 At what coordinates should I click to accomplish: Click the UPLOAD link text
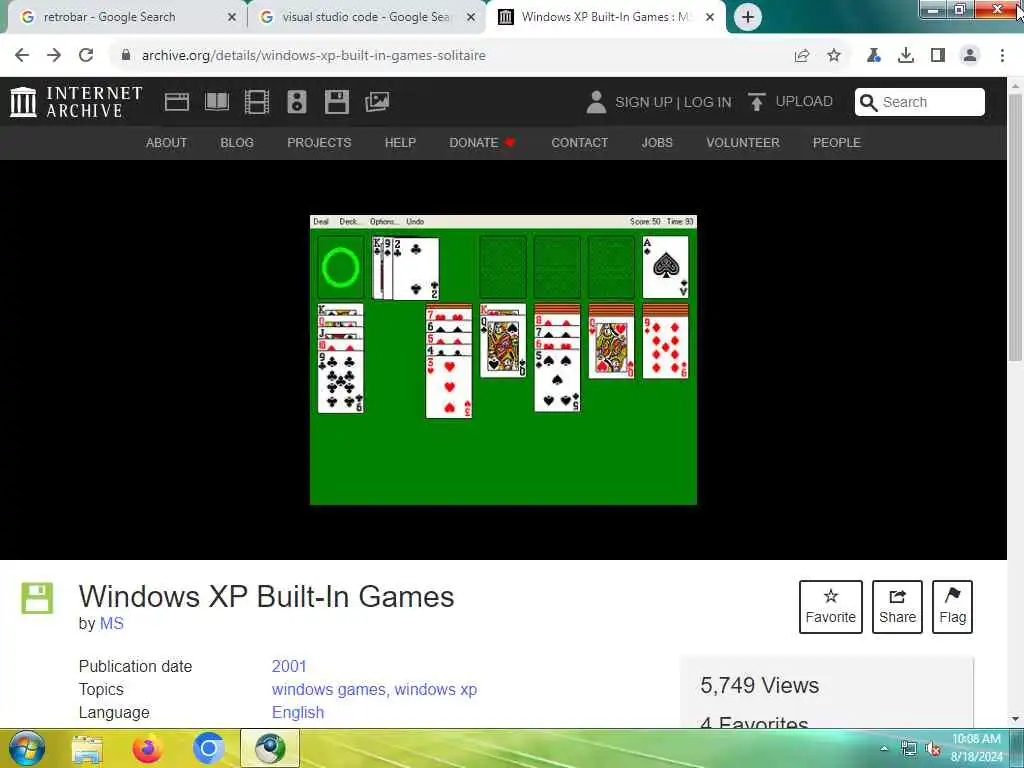pos(804,102)
